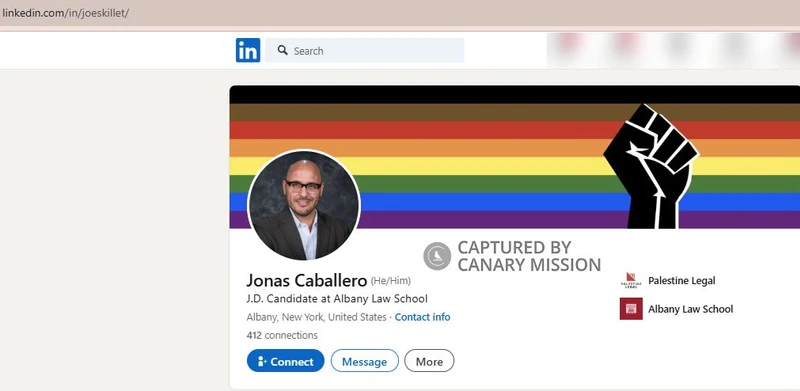The image size is (800, 391).
Task: Focus the LinkedIn Search field
Action: pyautogui.click(x=364, y=51)
